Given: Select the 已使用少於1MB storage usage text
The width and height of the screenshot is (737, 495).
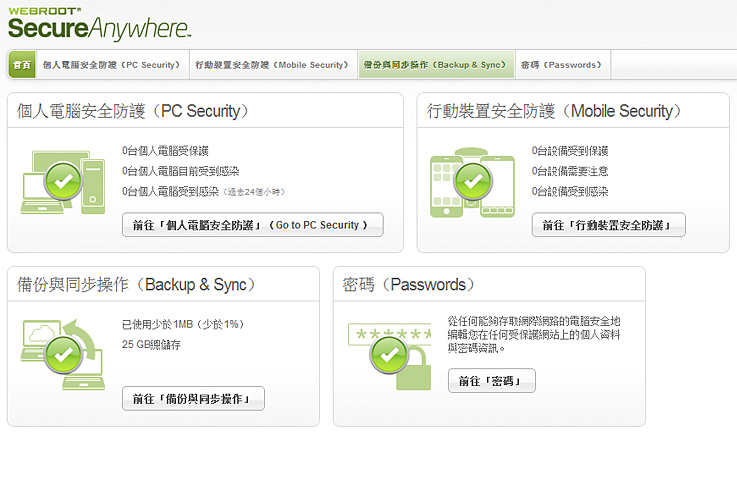Looking at the screenshot, I should tap(183, 324).
